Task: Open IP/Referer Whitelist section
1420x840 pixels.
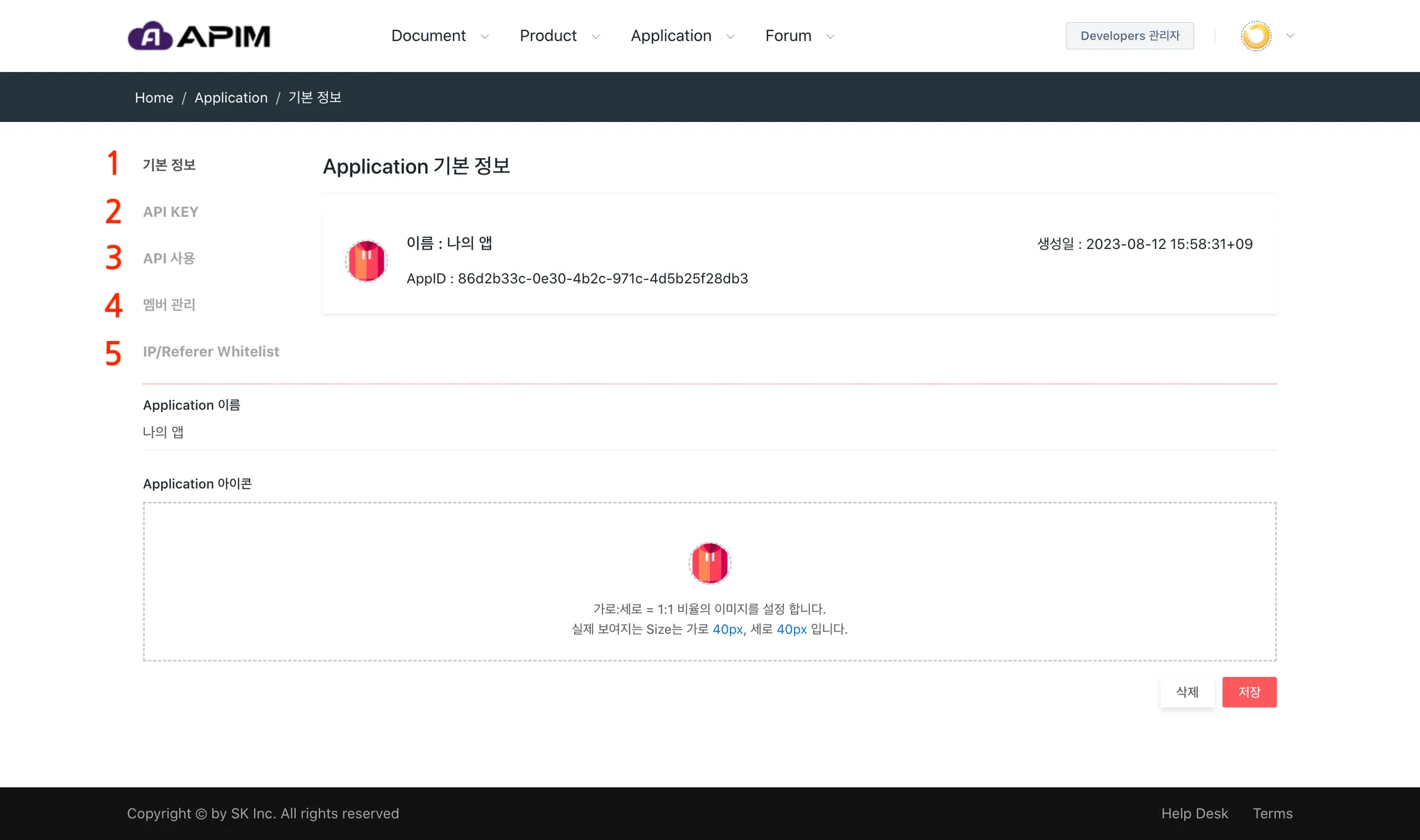Action: pos(211,351)
